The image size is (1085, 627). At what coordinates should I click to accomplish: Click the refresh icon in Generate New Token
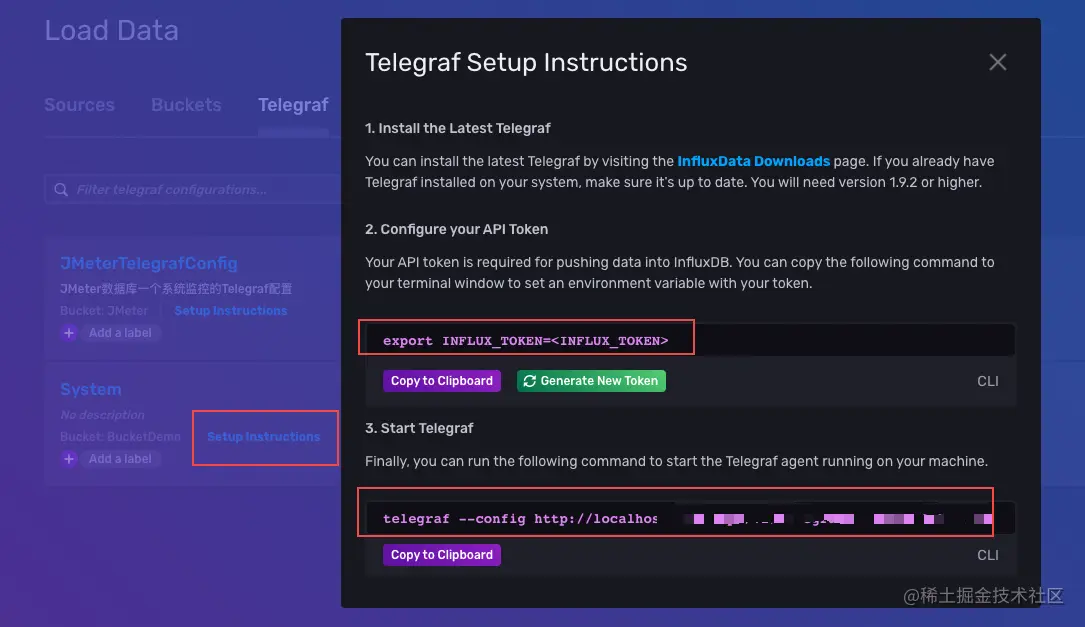coord(529,381)
